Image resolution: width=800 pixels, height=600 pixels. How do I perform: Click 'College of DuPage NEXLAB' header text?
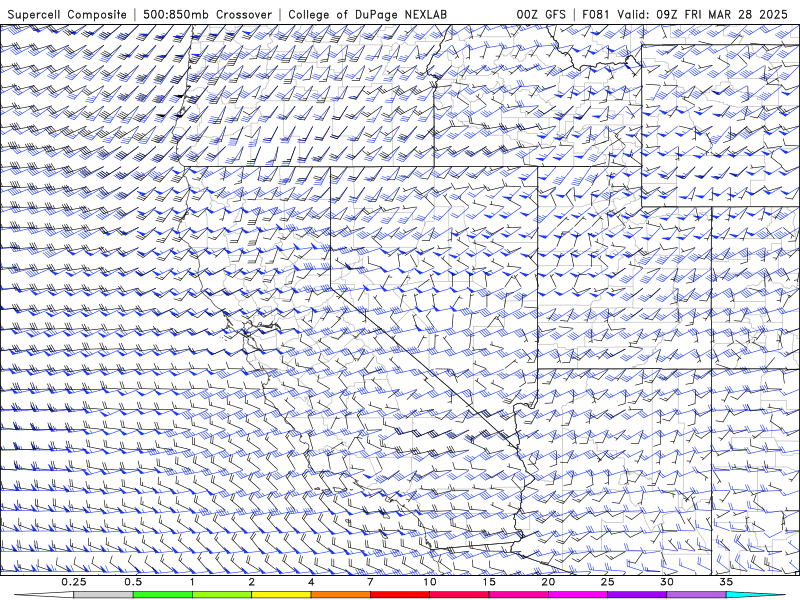click(x=367, y=14)
